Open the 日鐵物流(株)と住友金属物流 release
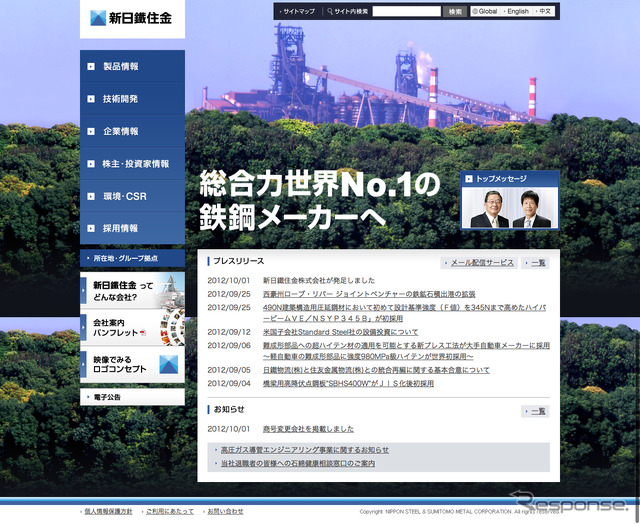Image resolution: width=640 pixels, height=524 pixels. 376,370
